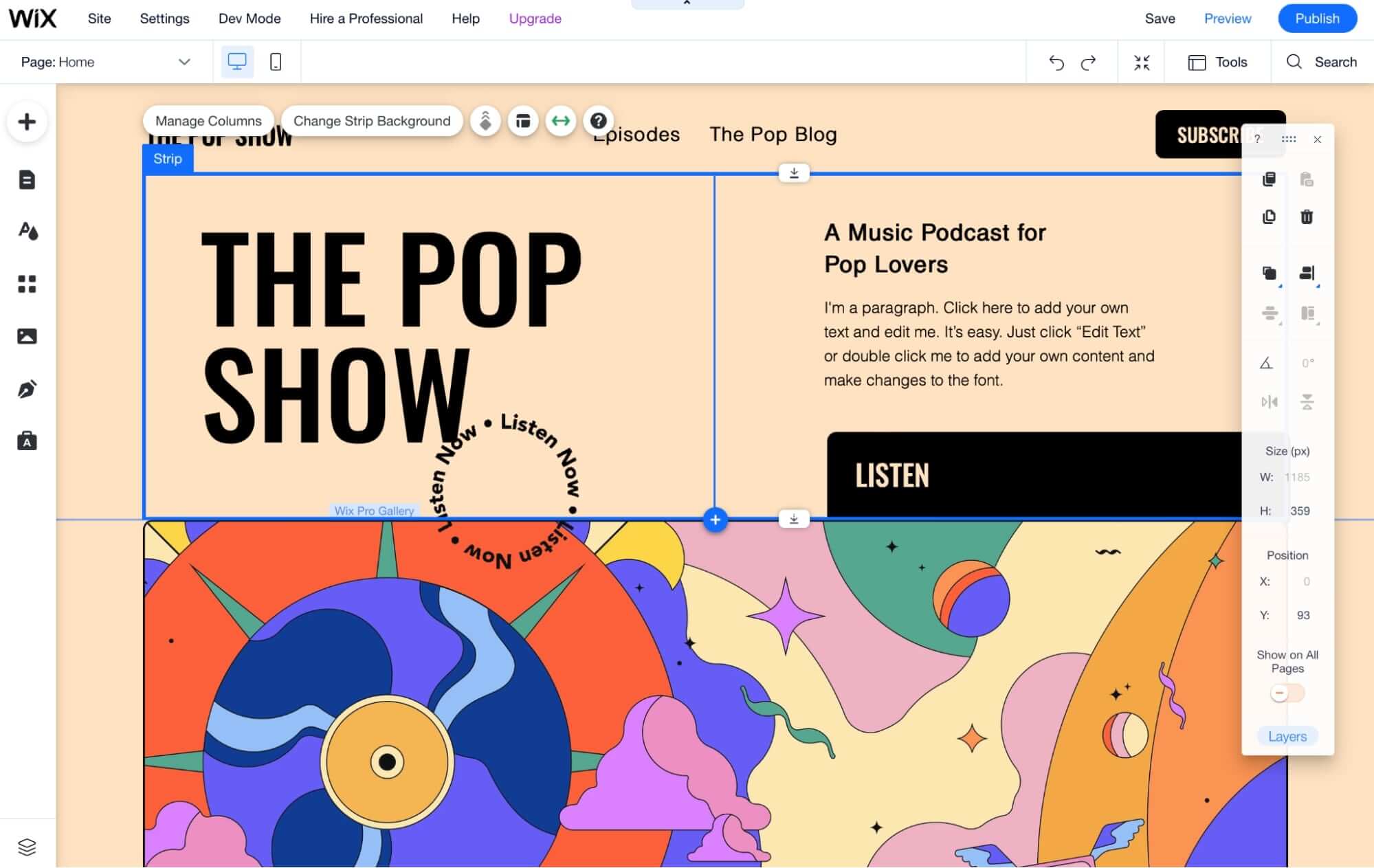
Task: Click the Upgrade link
Action: (x=535, y=19)
